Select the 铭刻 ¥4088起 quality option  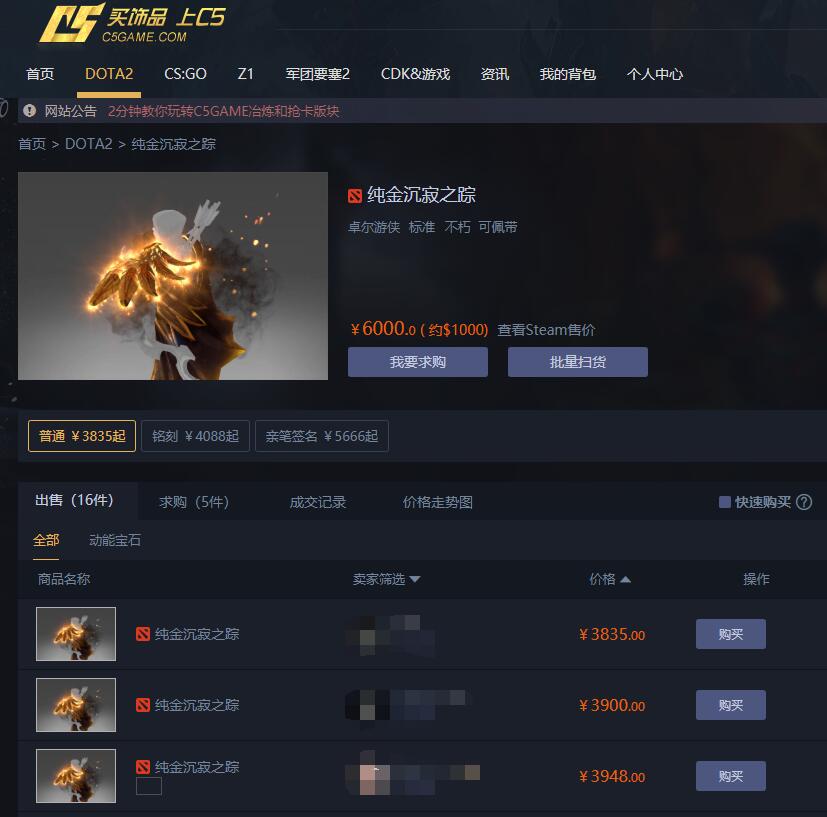[x=195, y=436]
